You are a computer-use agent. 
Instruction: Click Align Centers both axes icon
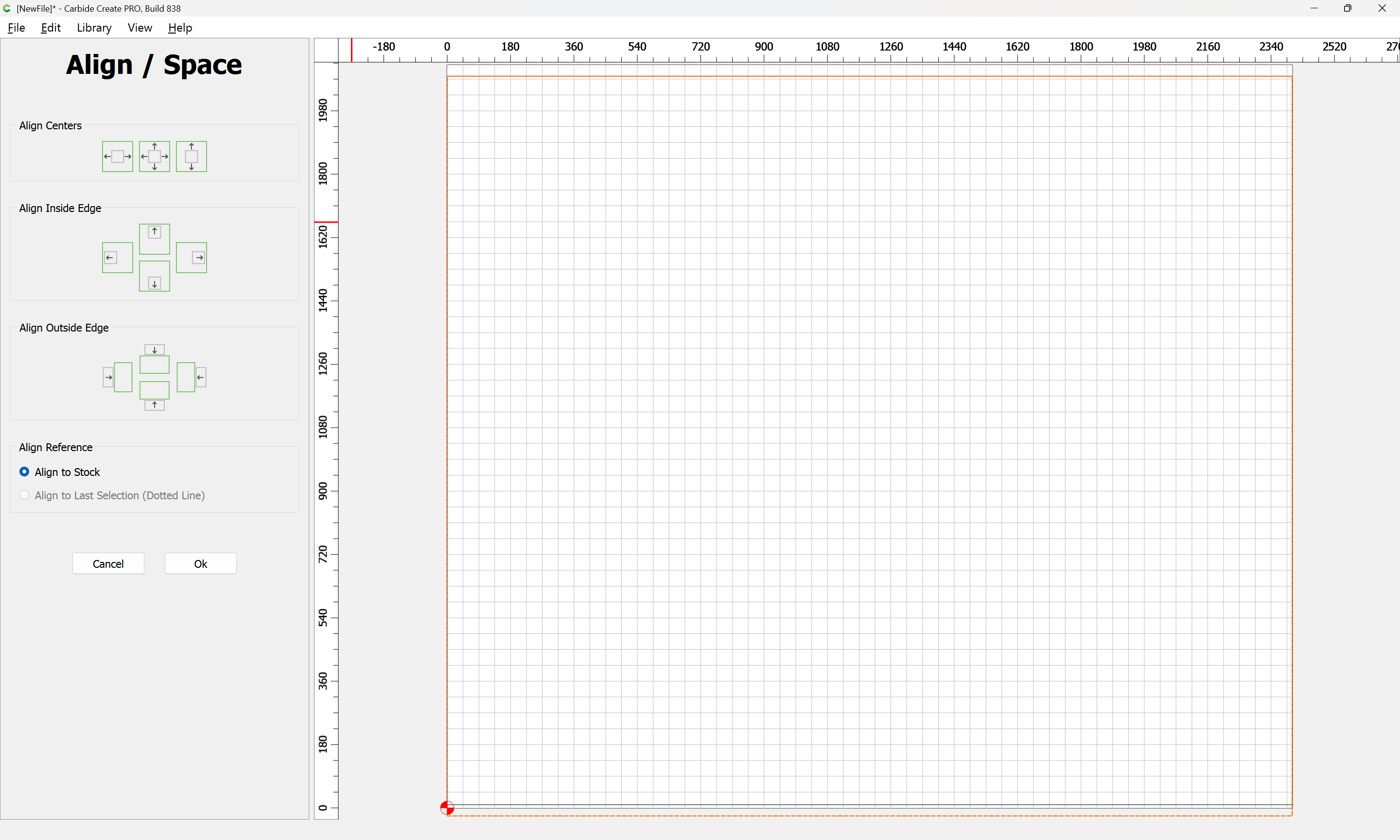pyautogui.click(x=155, y=156)
